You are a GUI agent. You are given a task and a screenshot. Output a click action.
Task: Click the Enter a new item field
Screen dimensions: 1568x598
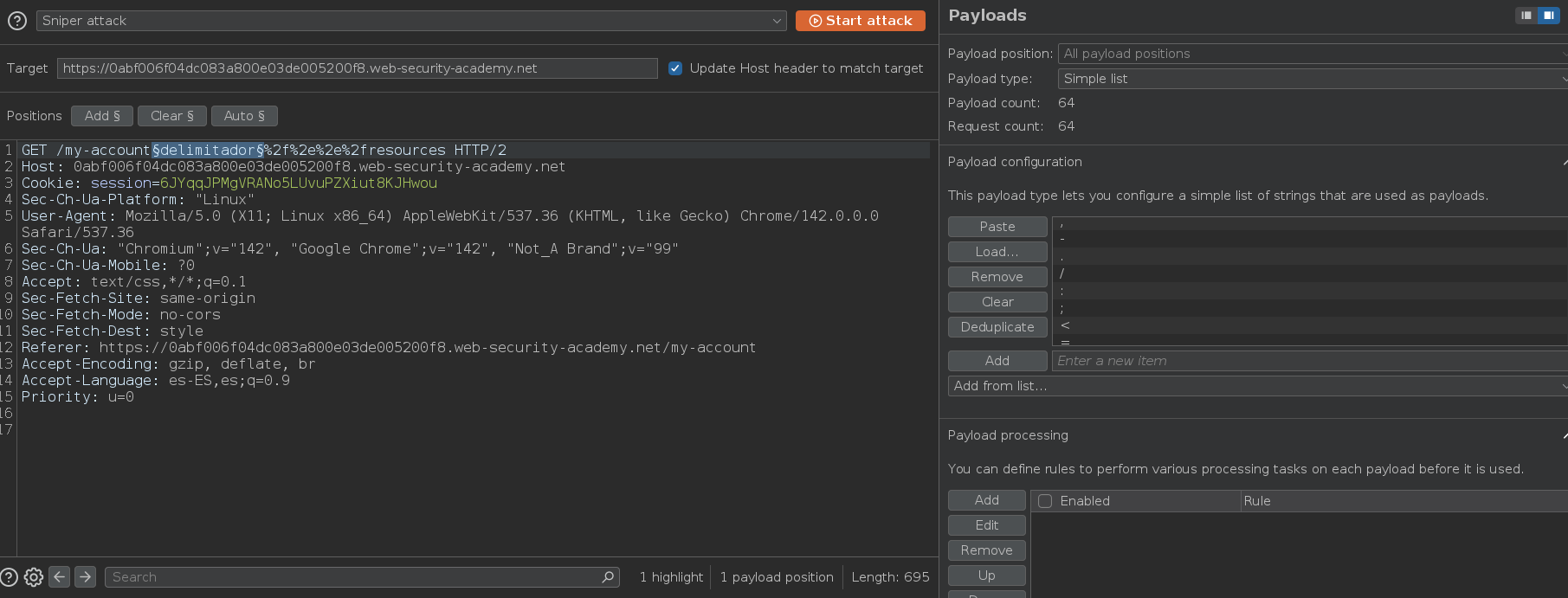(1309, 361)
